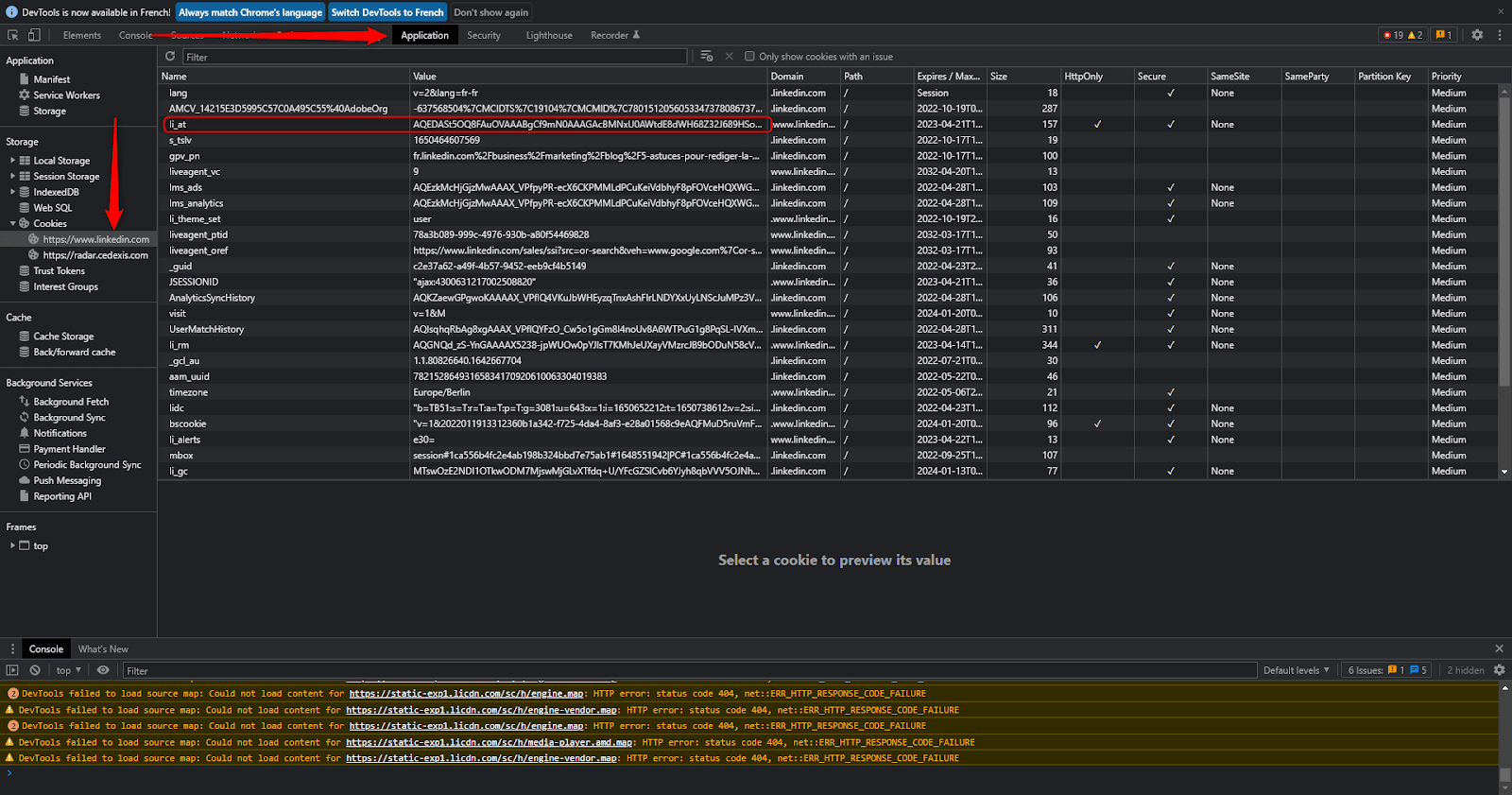Select the li_at cookie row
Screen dimensions: 1512x795
coord(828,125)
